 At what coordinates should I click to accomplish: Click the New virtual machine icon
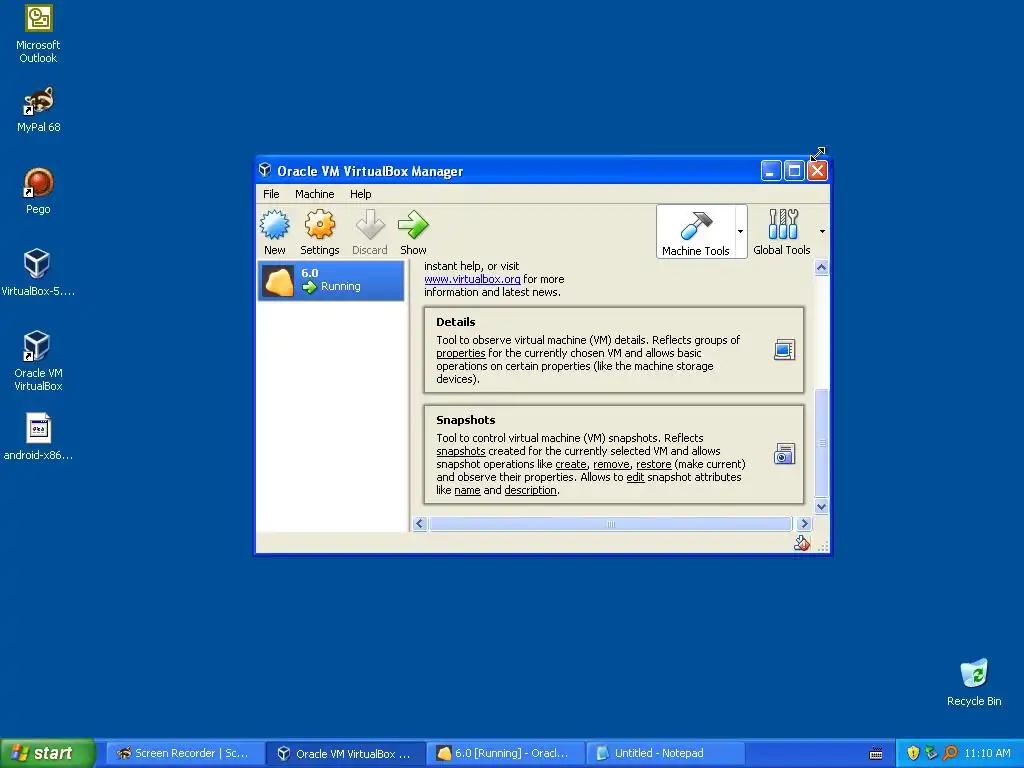(274, 225)
